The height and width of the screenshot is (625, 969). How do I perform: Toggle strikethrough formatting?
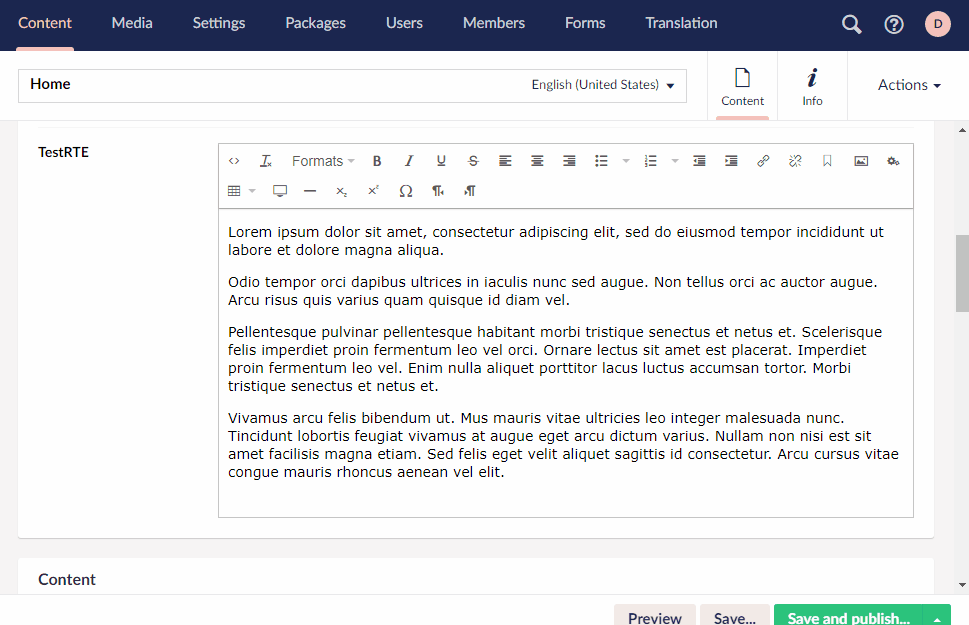(x=472, y=160)
